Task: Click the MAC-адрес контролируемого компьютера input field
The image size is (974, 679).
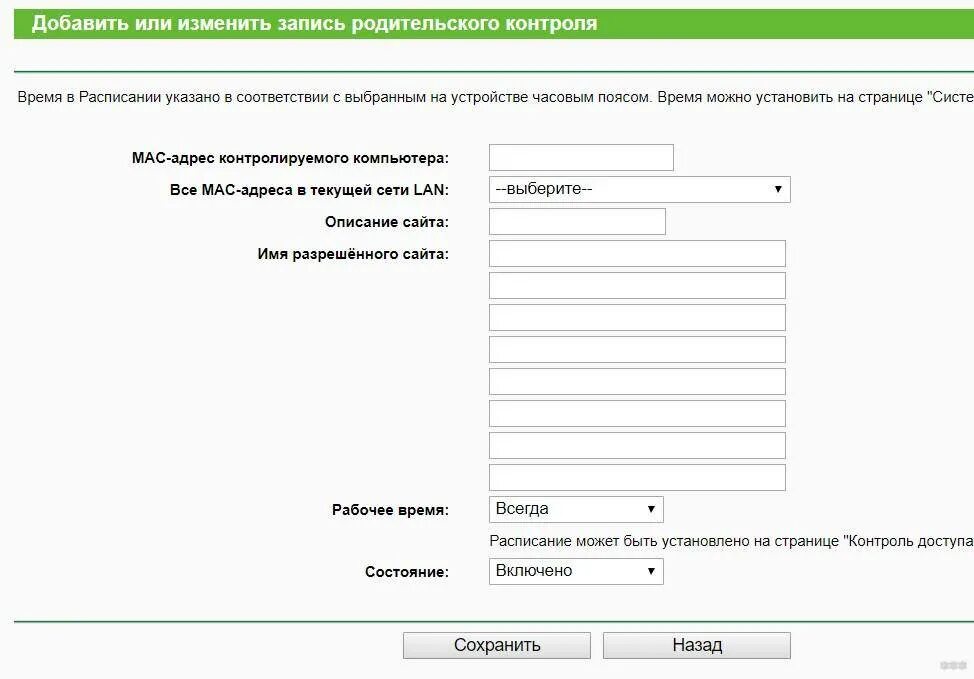Action: [x=581, y=158]
